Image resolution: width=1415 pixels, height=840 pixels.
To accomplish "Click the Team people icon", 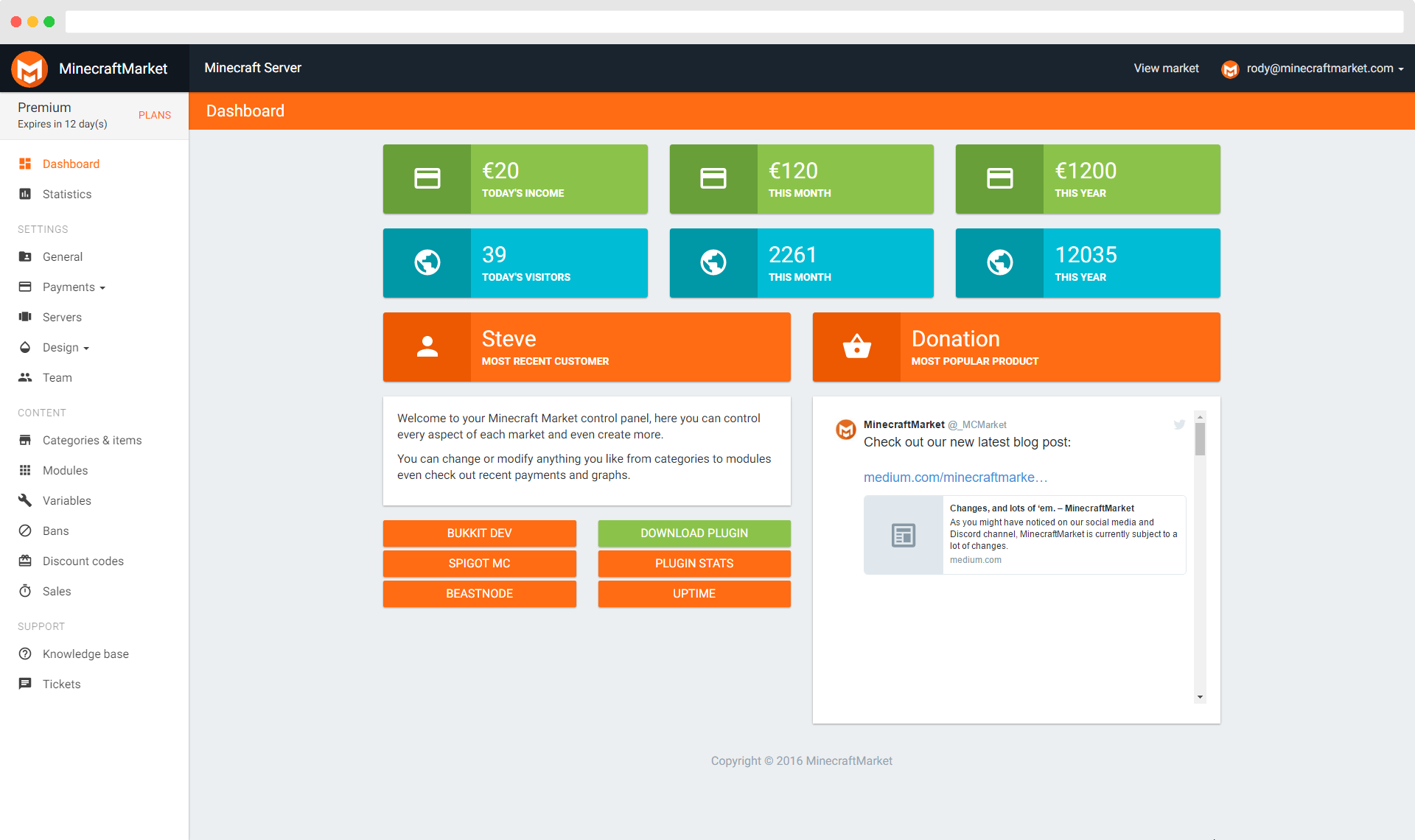I will [x=25, y=377].
